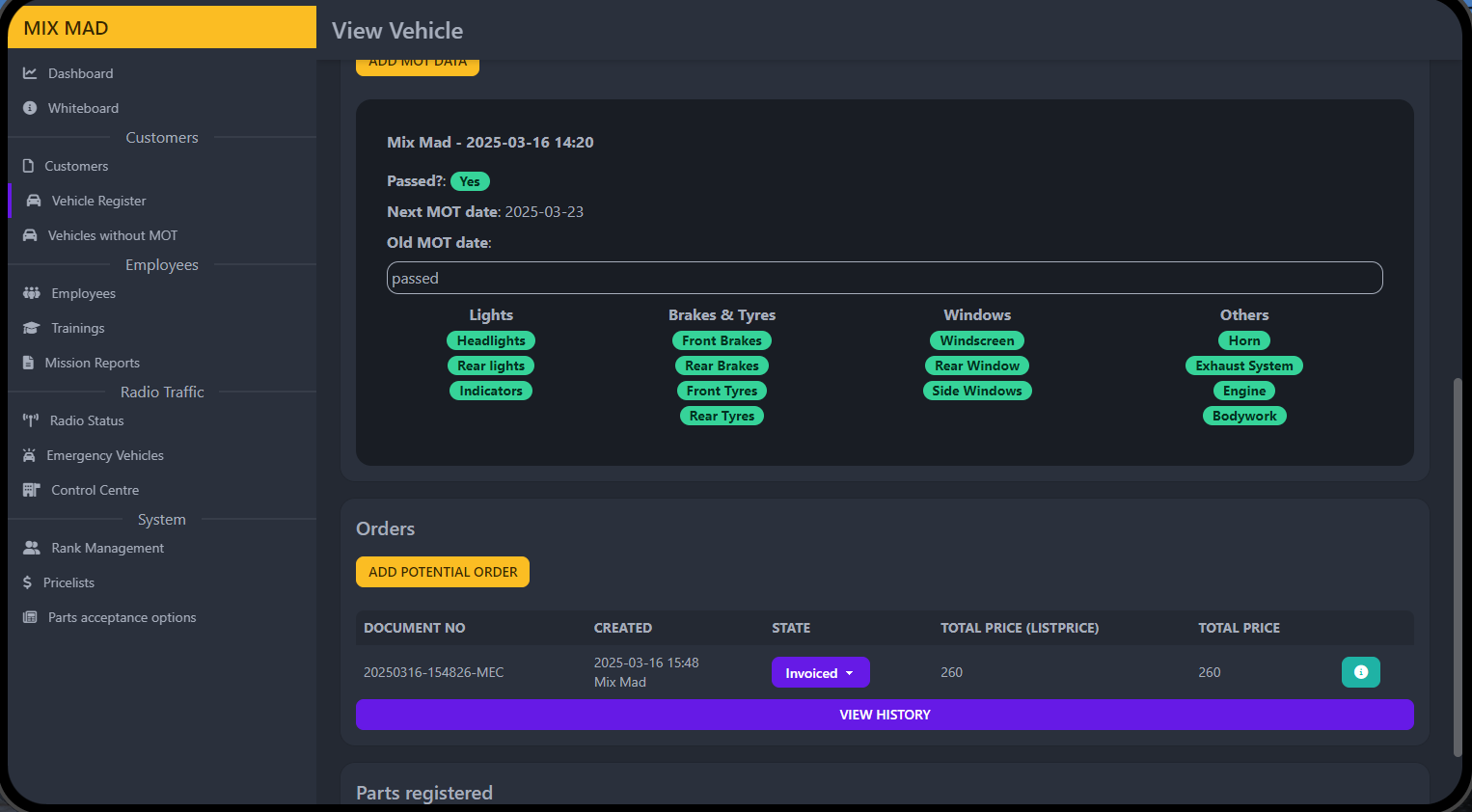Open Parts acceptance options page
1472x812 pixels.
tap(122, 617)
